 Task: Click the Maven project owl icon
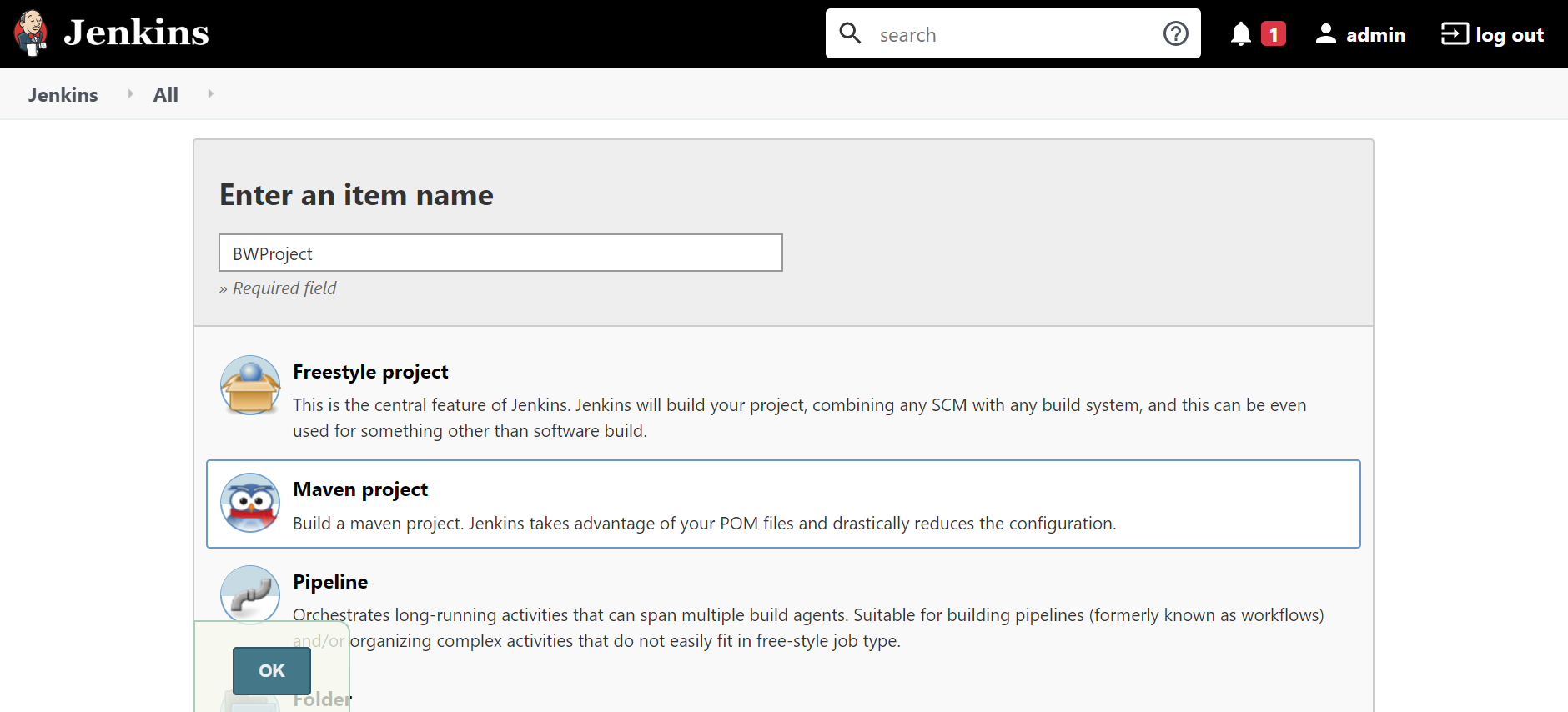coord(250,503)
